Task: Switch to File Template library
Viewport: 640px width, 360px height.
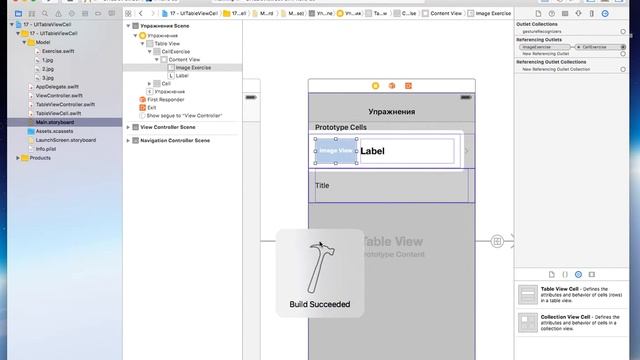Action: pos(551,274)
